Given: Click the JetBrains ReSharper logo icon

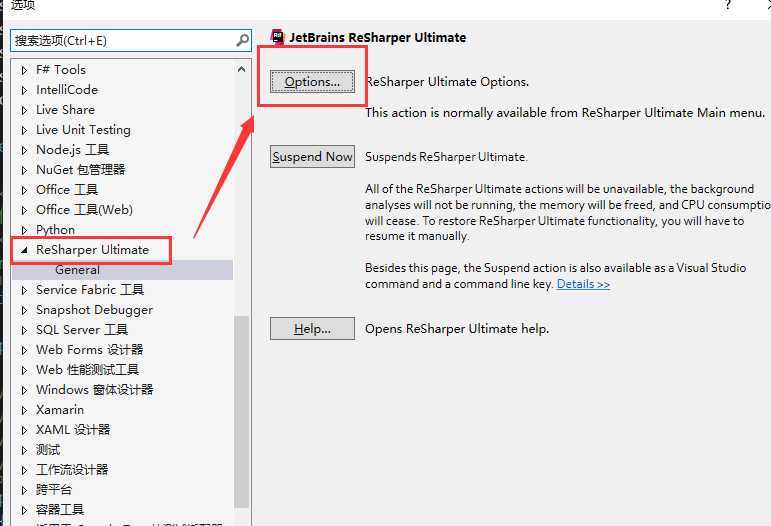Looking at the screenshot, I should (x=277, y=37).
